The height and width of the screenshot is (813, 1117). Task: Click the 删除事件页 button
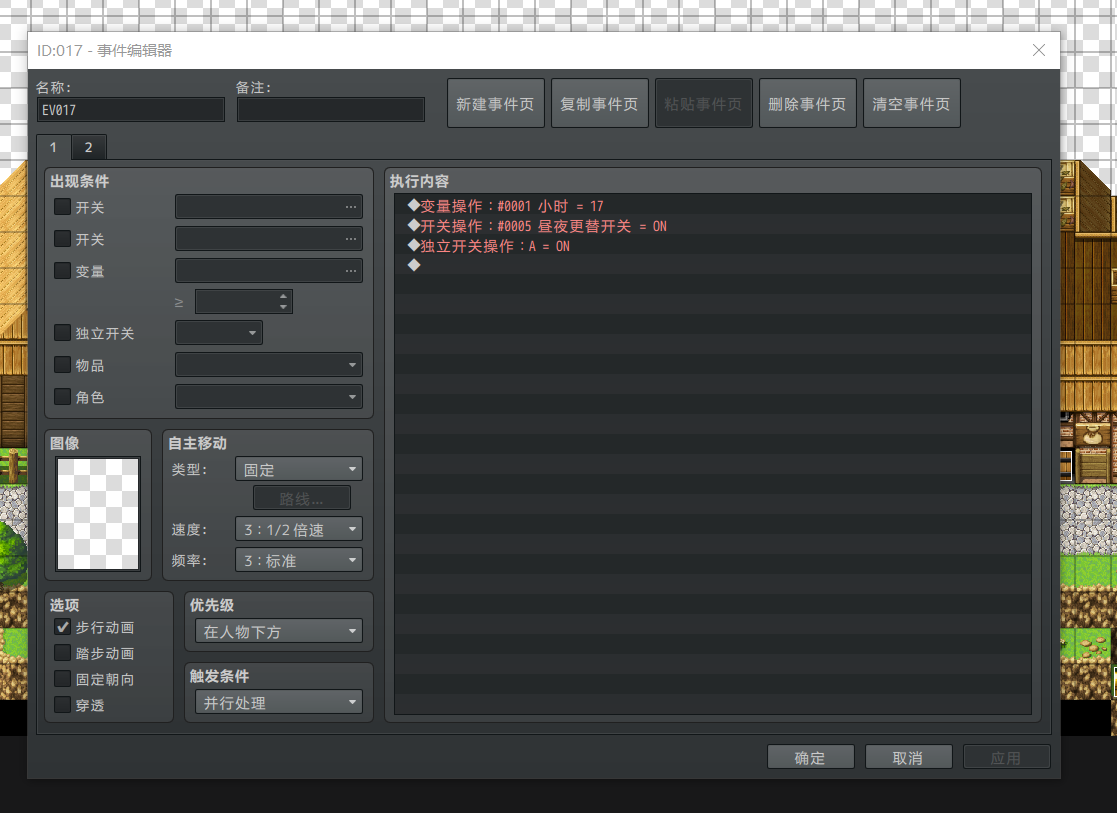click(808, 103)
